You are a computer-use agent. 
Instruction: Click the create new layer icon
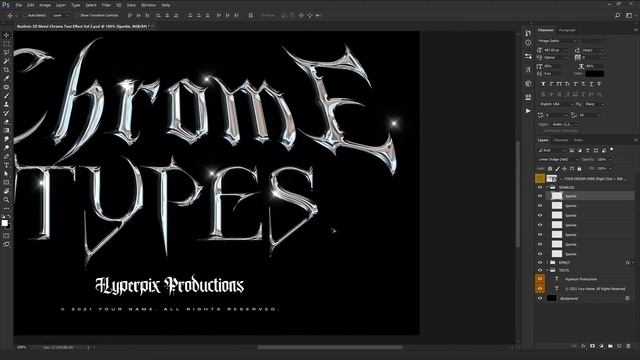[x=619, y=346]
